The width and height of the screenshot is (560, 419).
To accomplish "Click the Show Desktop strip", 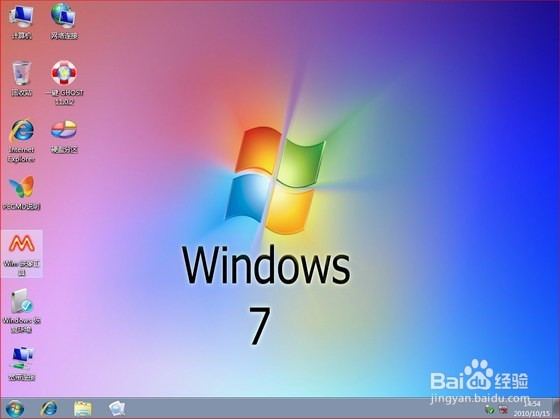I will coord(556,408).
